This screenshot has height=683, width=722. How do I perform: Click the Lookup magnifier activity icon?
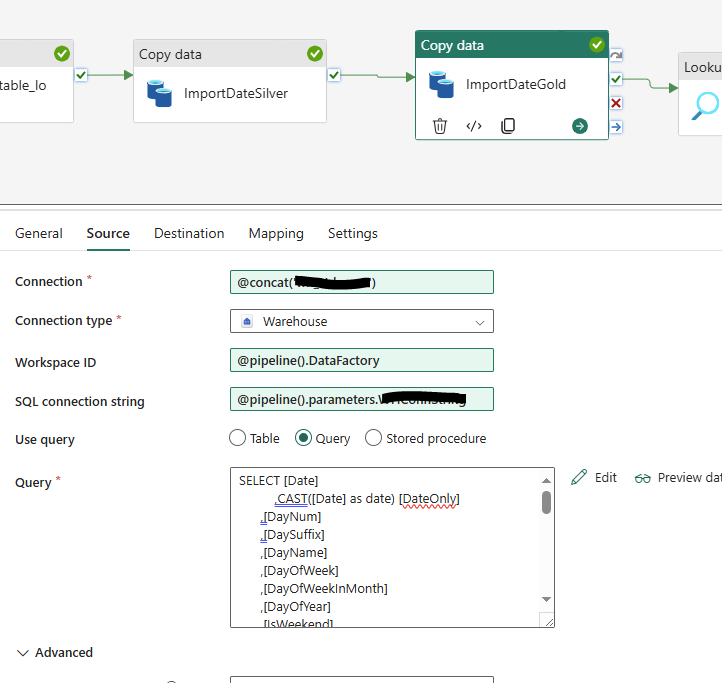705,106
